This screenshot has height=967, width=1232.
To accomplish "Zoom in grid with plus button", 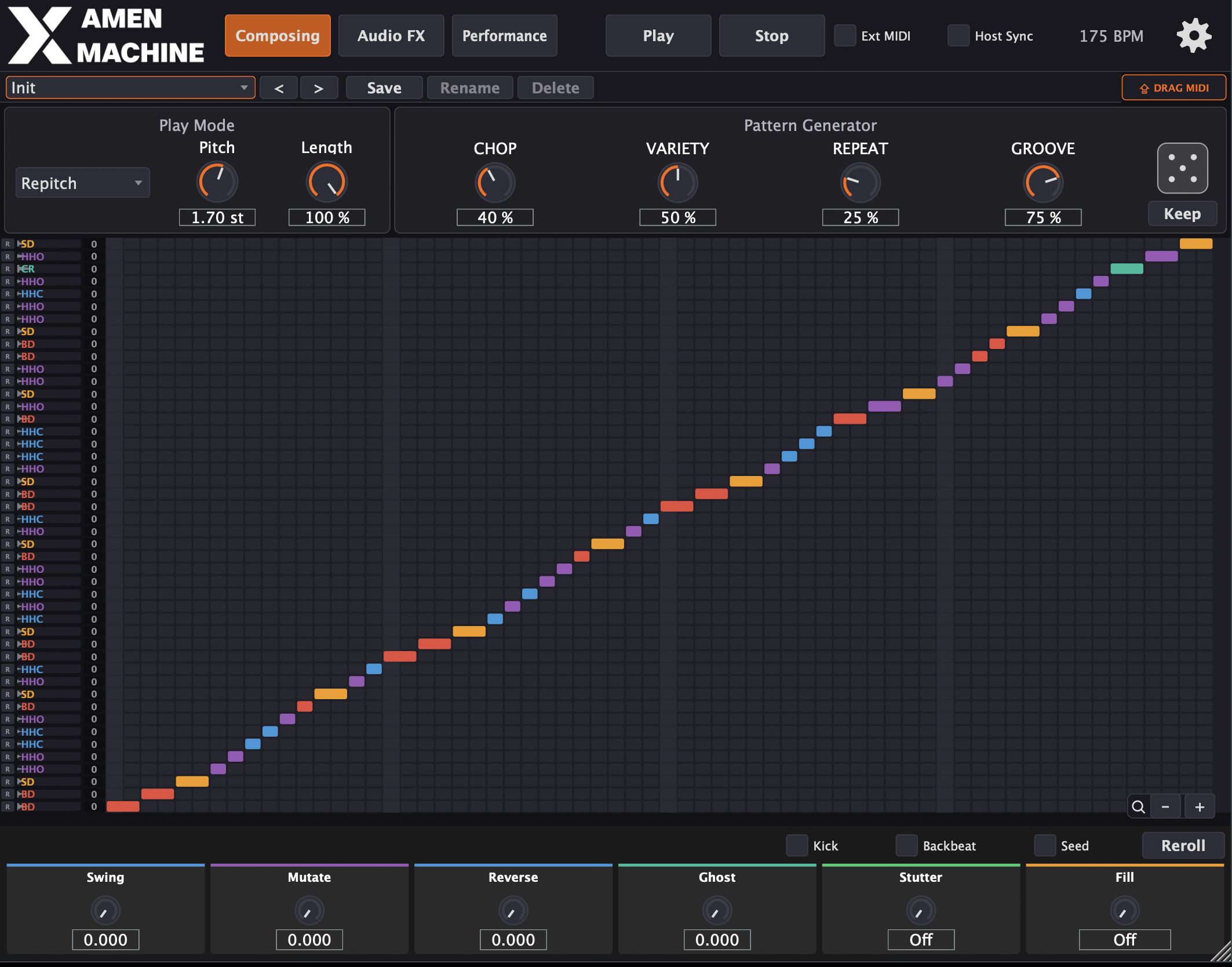I will tap(1200, 807).
